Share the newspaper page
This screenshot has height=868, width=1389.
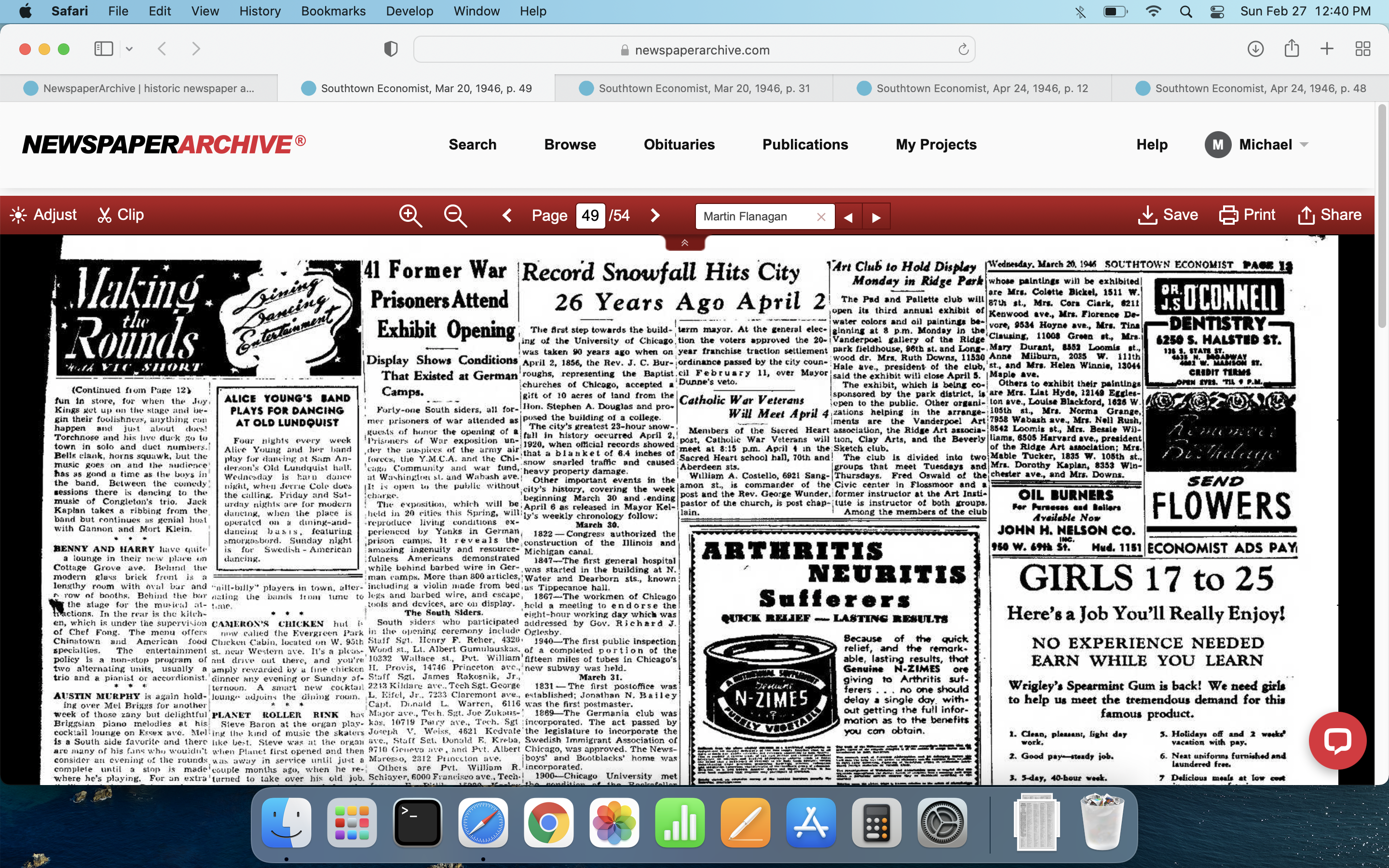[1329, 215]
